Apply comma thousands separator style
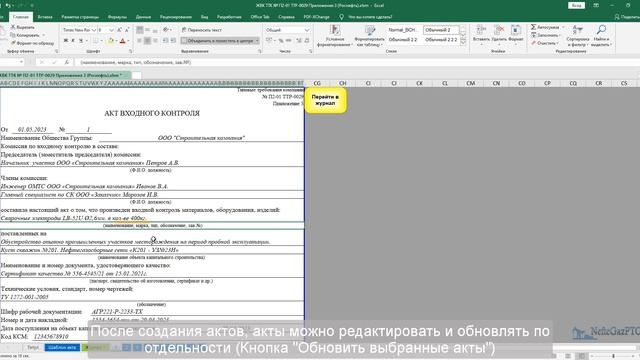 click(x=289, y=41)
